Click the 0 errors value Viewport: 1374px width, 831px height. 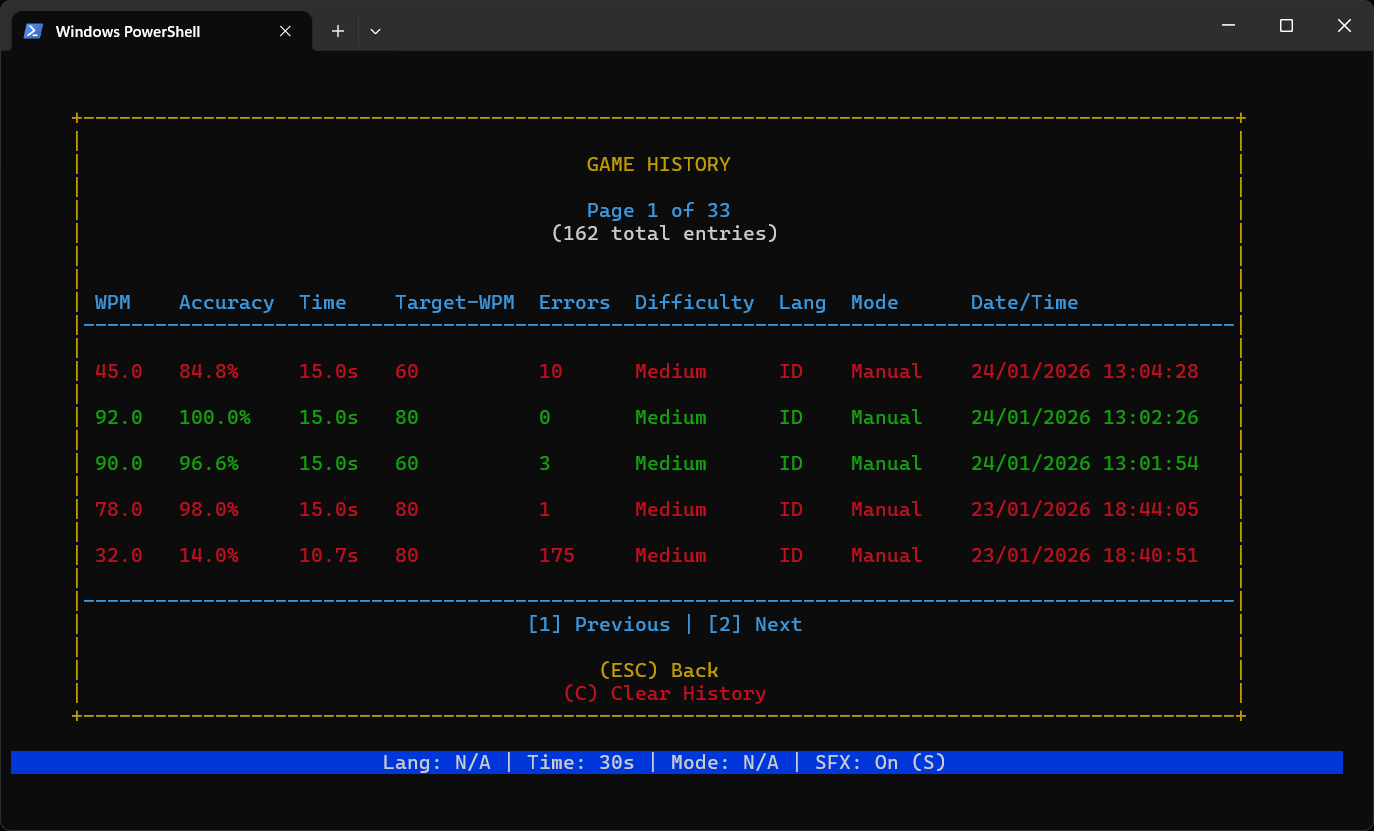pyautogui.click(x=545, y=417)
